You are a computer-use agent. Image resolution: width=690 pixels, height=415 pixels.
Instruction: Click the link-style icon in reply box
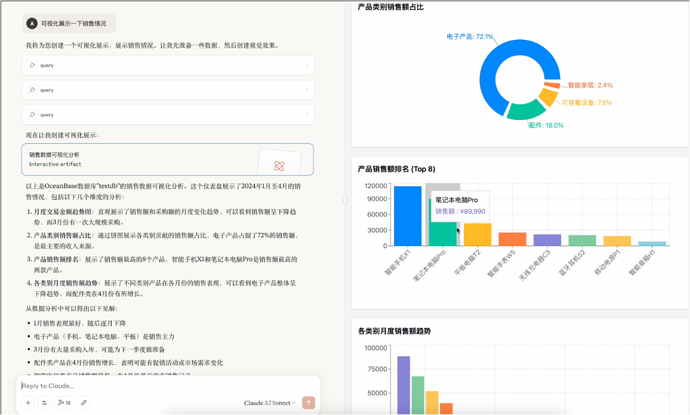(x=84, y=403)
